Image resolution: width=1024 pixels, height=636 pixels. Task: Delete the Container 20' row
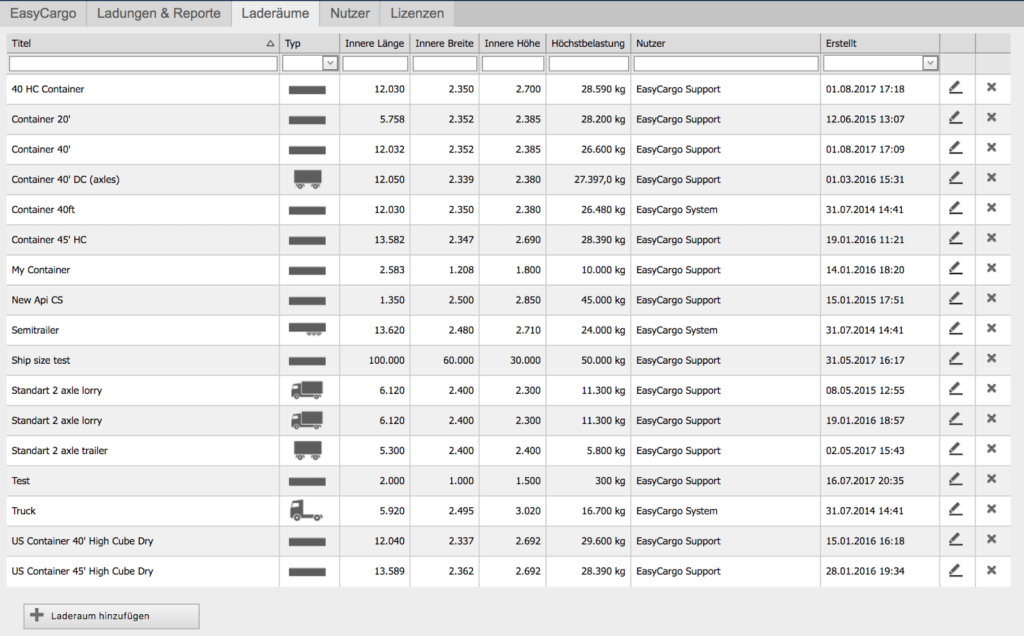pos(991,117)
